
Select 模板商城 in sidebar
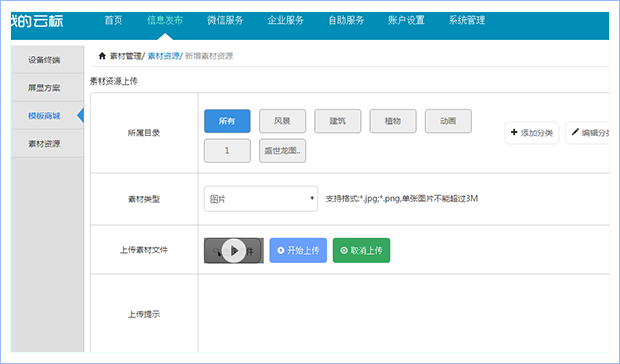pyautogui.click(x=47, y=116)
